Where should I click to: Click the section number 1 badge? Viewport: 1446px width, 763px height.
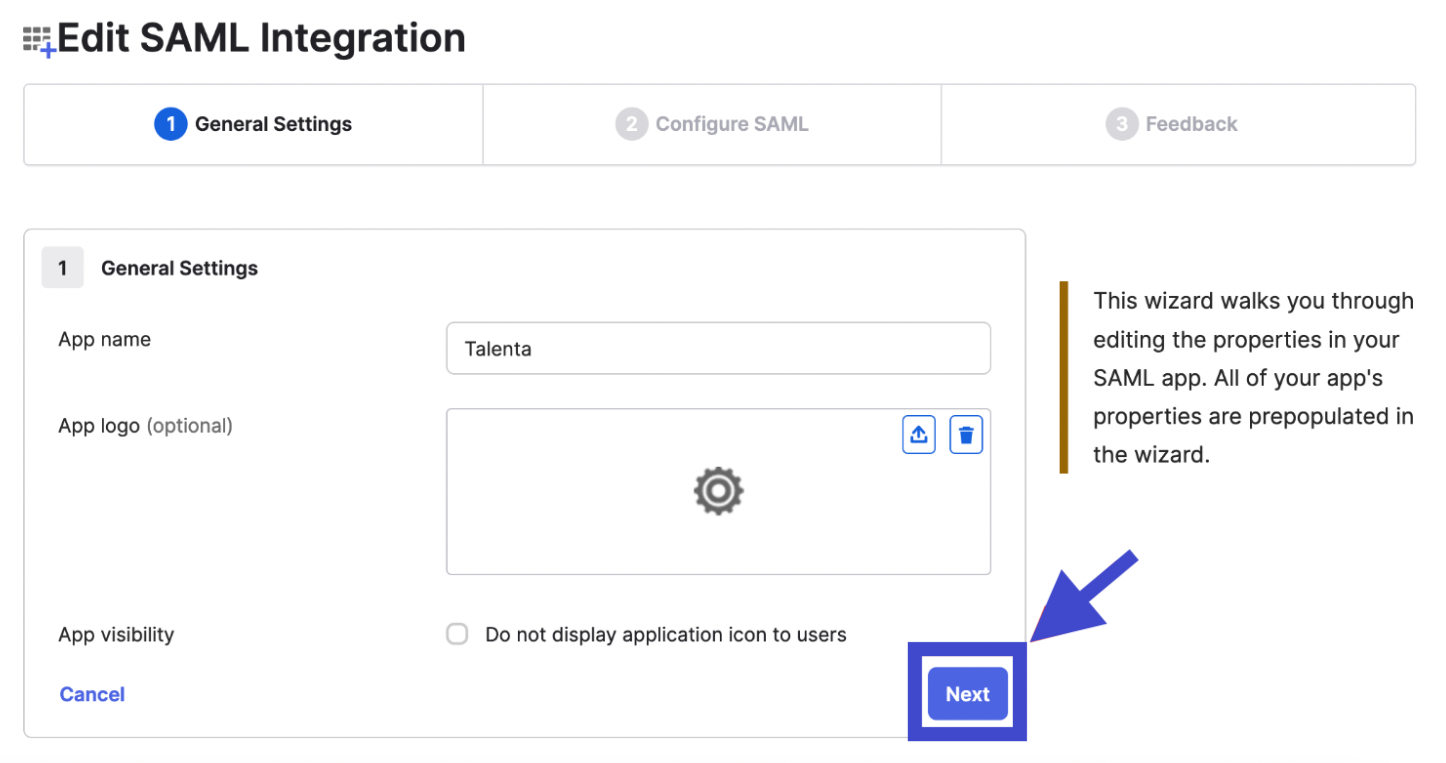coord(62,268)
